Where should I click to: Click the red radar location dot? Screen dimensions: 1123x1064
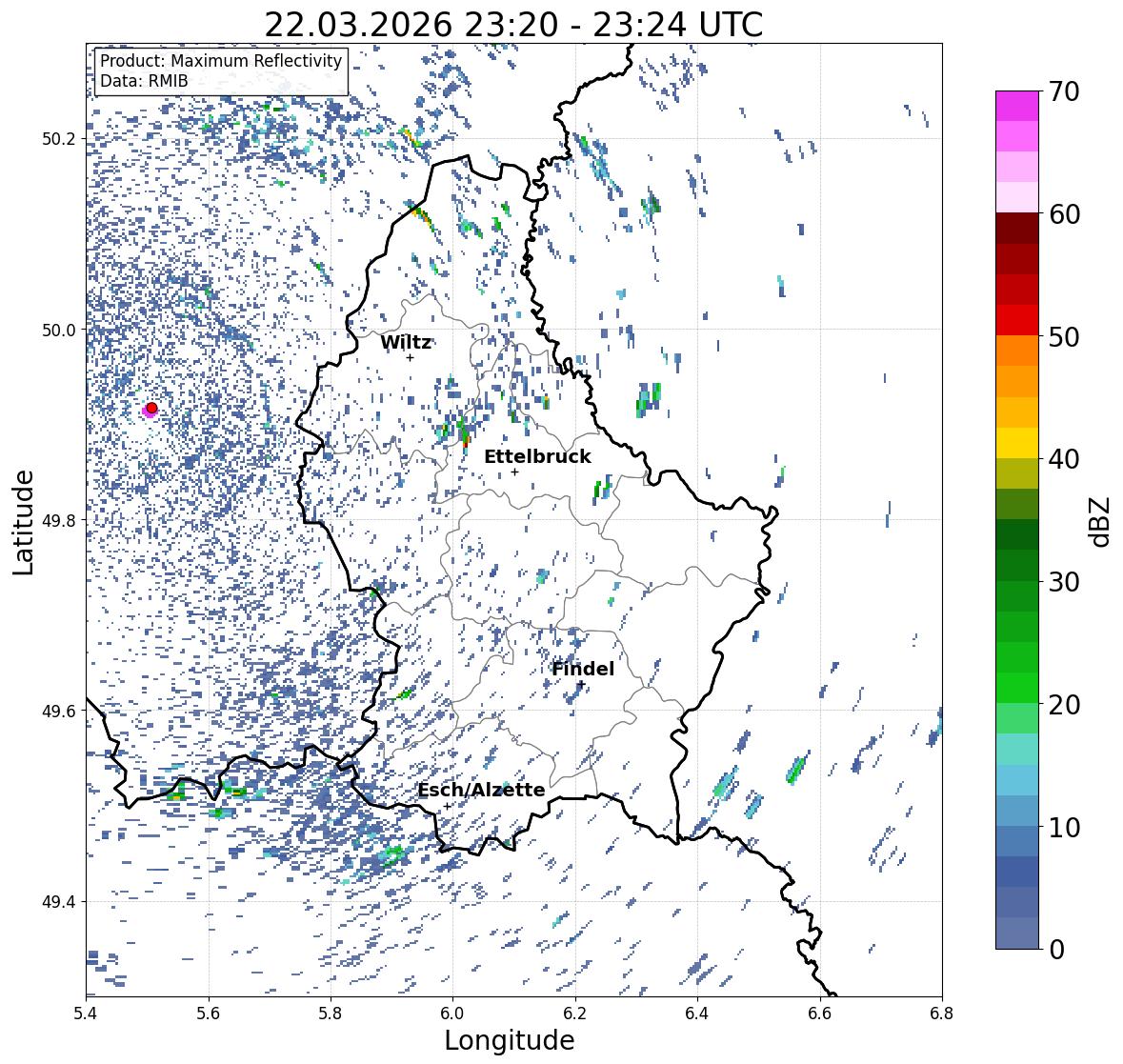pyautogui.click(x=151, y=408)
